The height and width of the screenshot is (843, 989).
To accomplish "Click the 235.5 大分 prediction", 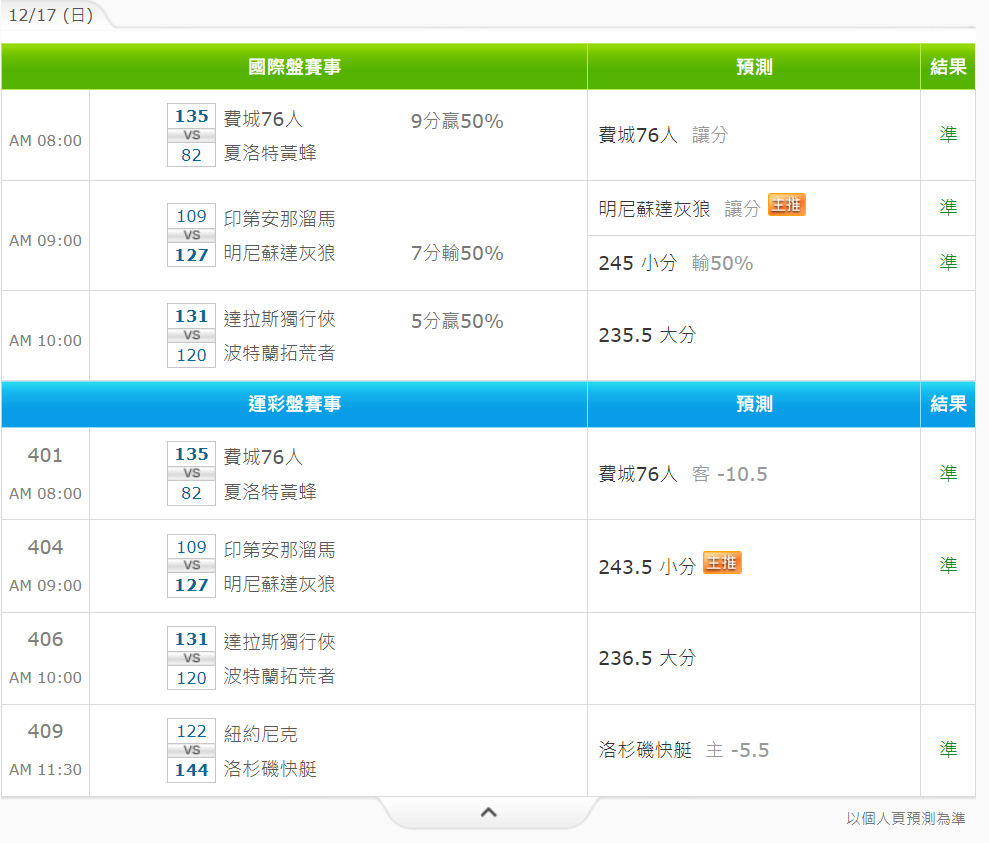I will tap(647, 335).
